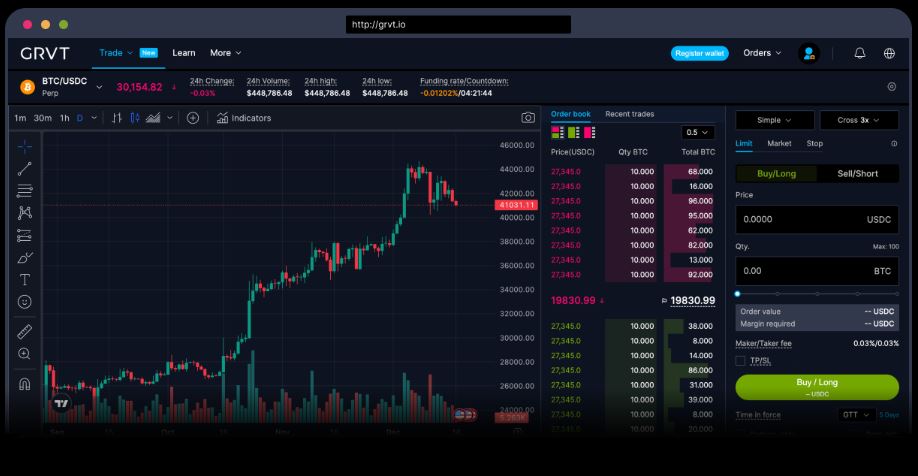The image size is (918, 476).
Task: Click the Qty BTC input field
Action: point(817,271)
